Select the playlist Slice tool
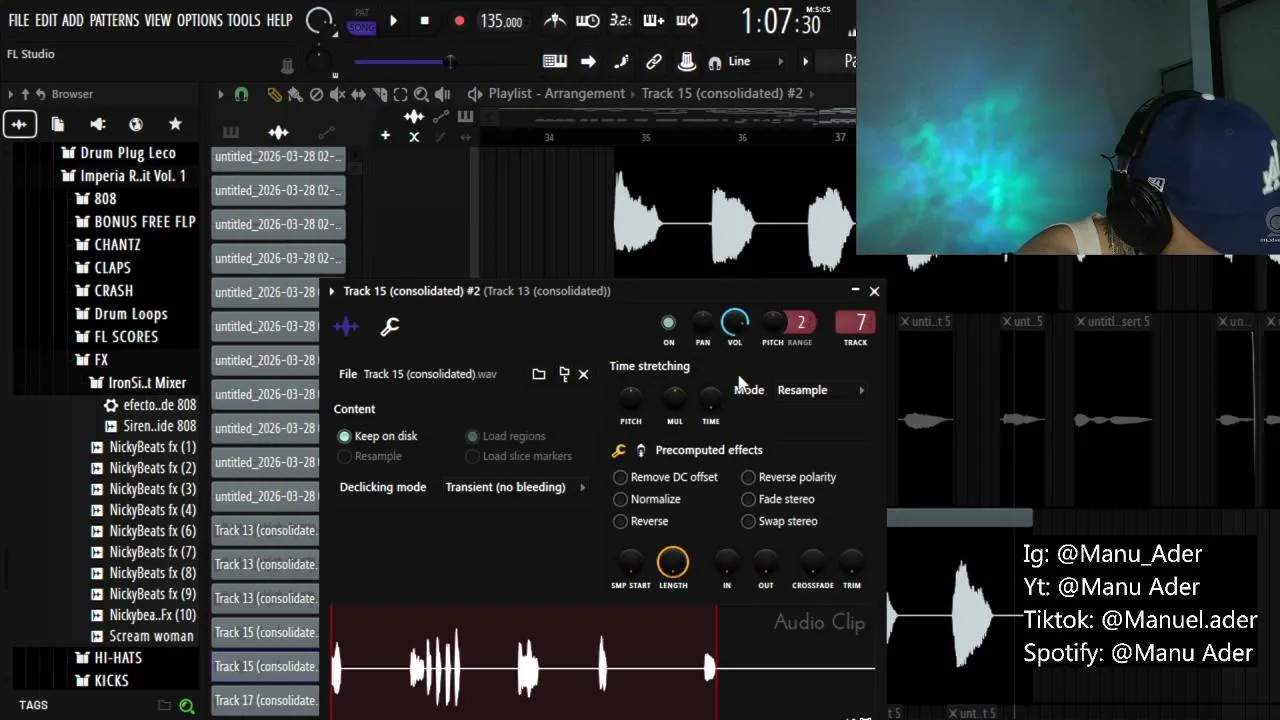Screen dimensions: 1280x720 coord(379,94)
